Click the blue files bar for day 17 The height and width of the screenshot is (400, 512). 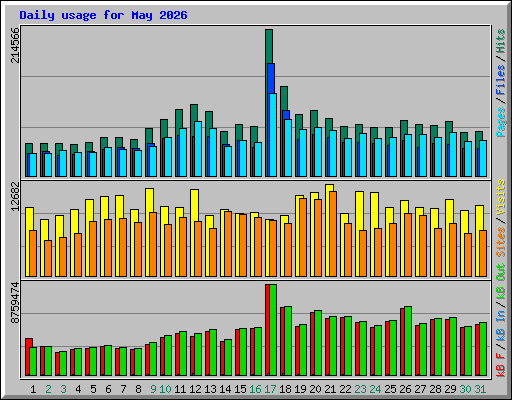pos(271,78)
